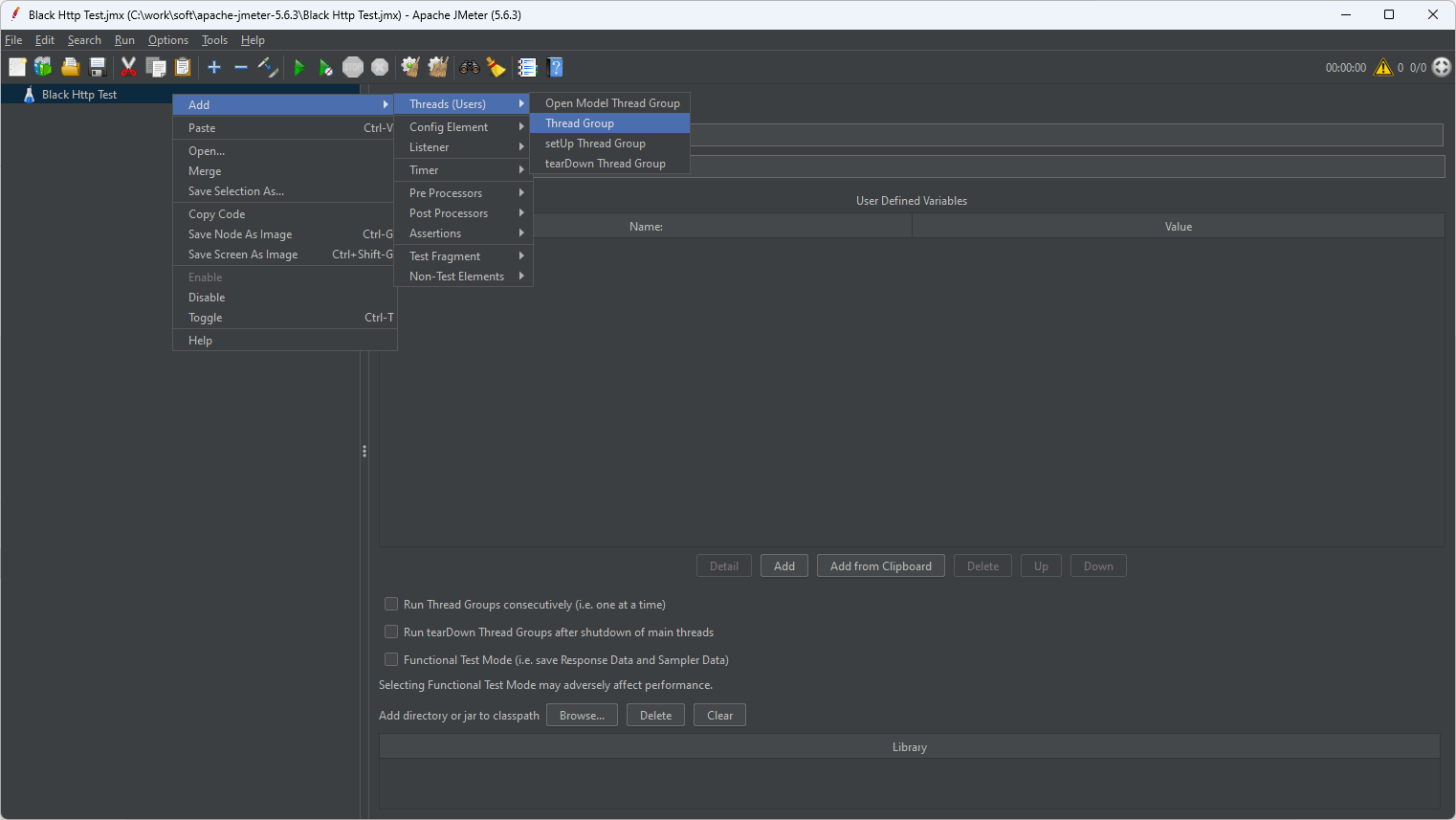This screenshot has width=1456, height=820.
Task: Save the test plan with floppy icon
Action: [x=97, y=67]
